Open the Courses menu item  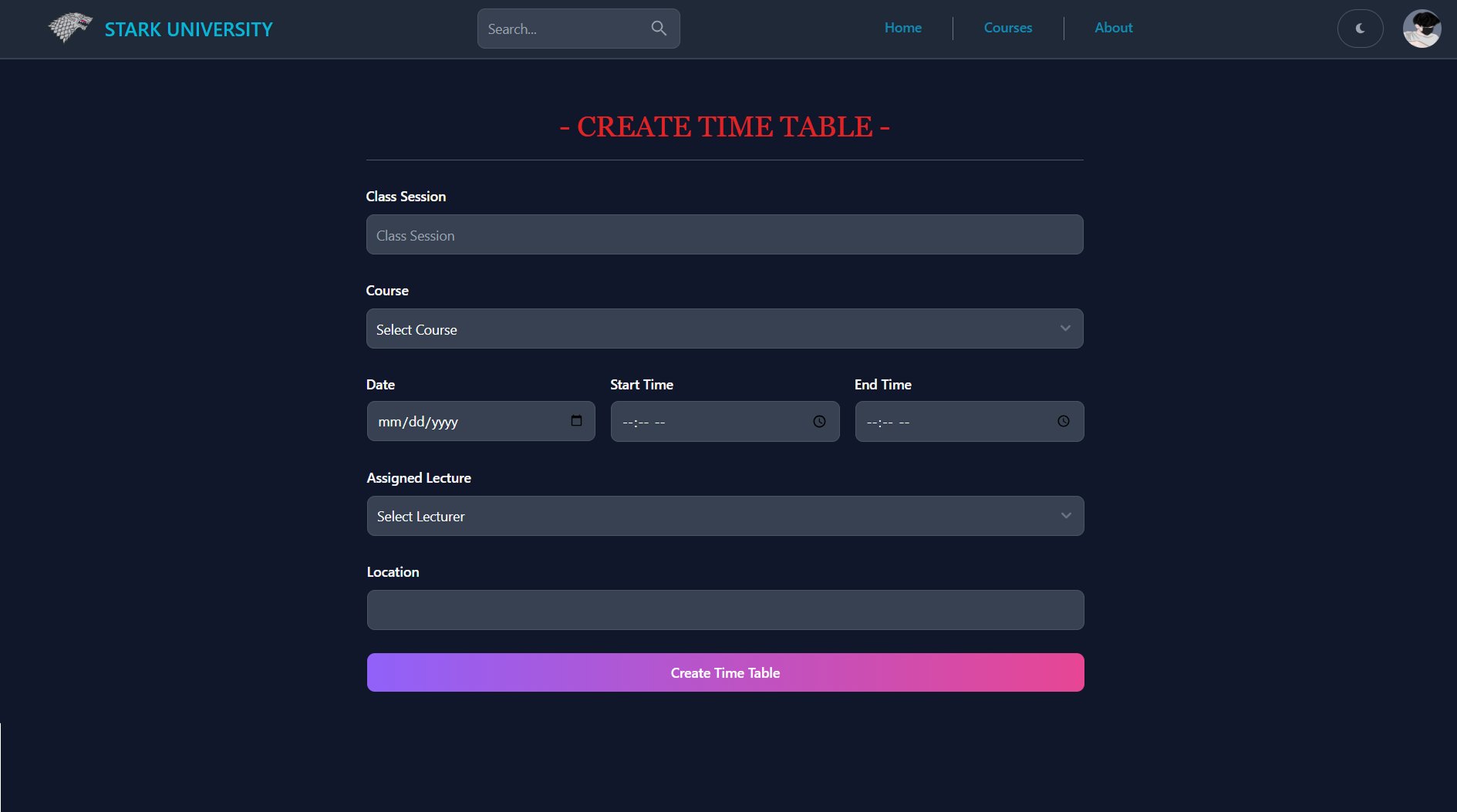click(1007, 28)
